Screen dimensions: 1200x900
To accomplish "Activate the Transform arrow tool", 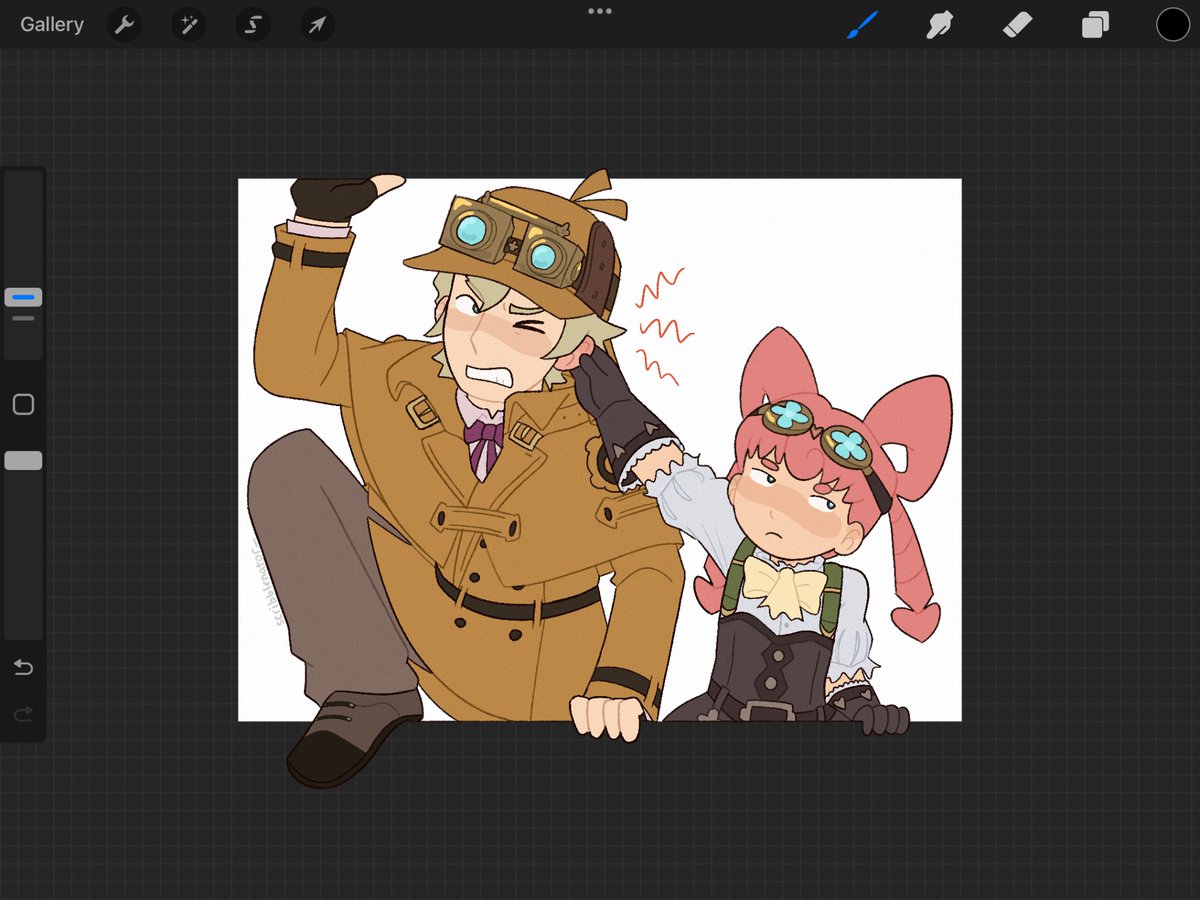I will [x=317, y=24].
